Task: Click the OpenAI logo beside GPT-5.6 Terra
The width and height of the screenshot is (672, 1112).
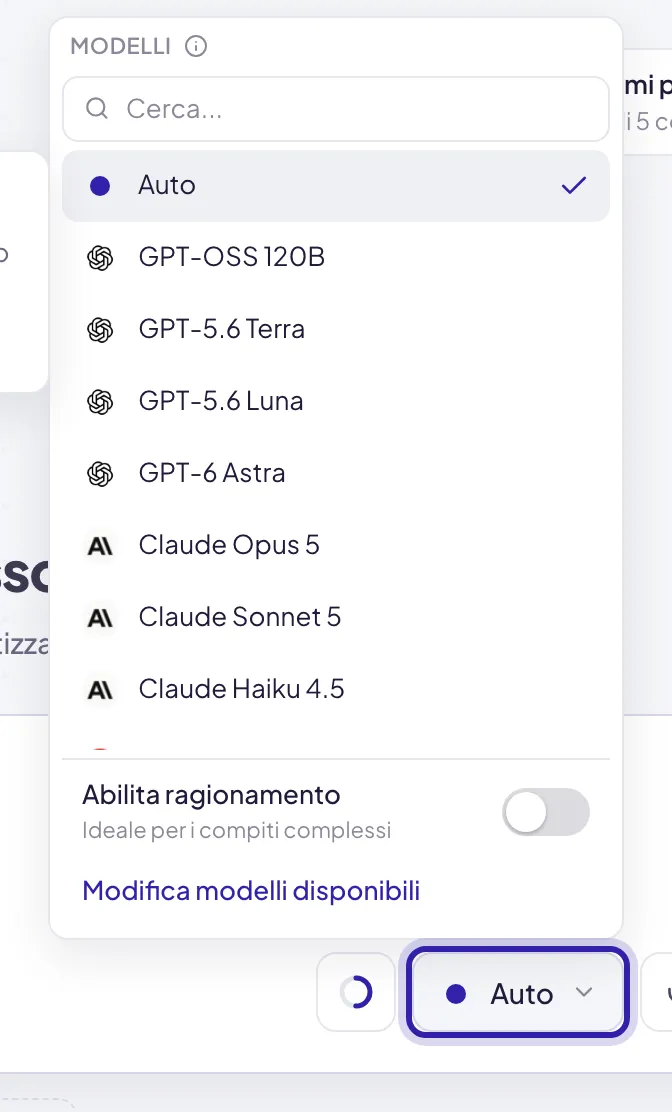Action: point(100,330)
